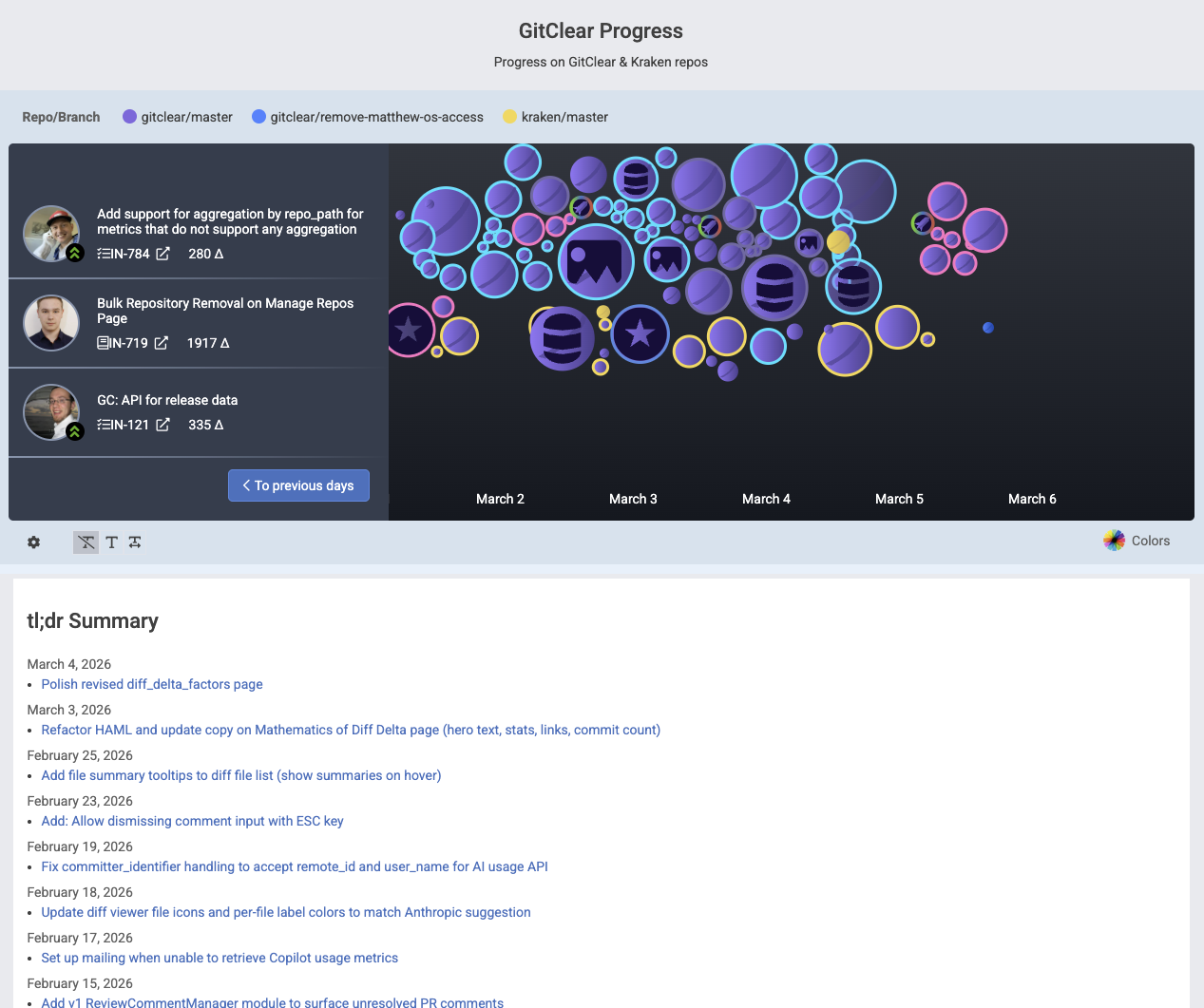
Task: Click the March 4 timeline label
Action: 766,499
